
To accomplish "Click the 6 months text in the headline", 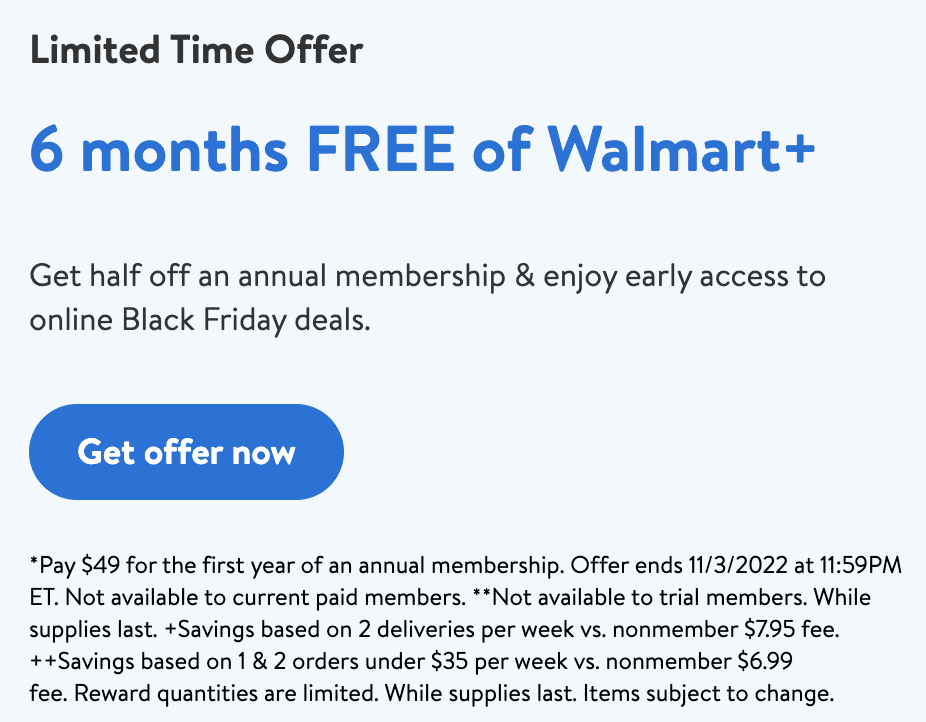I will point(159,149).
